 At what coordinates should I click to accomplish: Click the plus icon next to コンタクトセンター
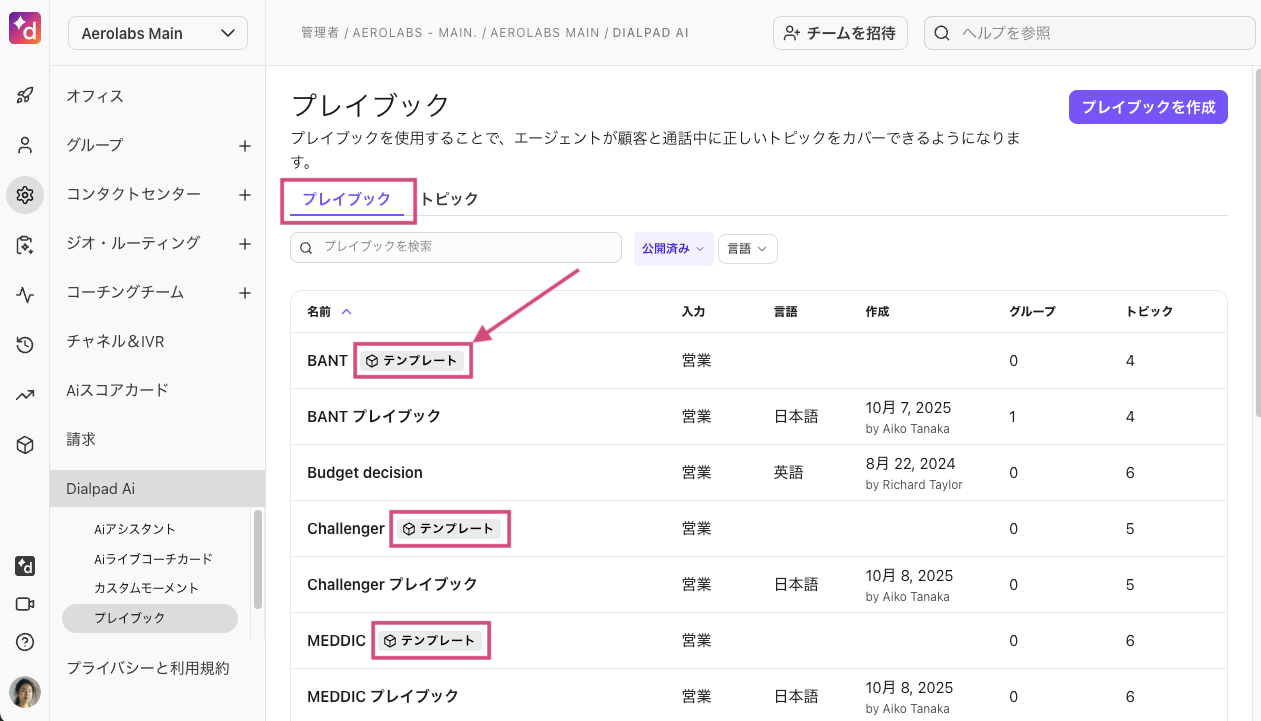pyautogui.click(x=245, y=195)
